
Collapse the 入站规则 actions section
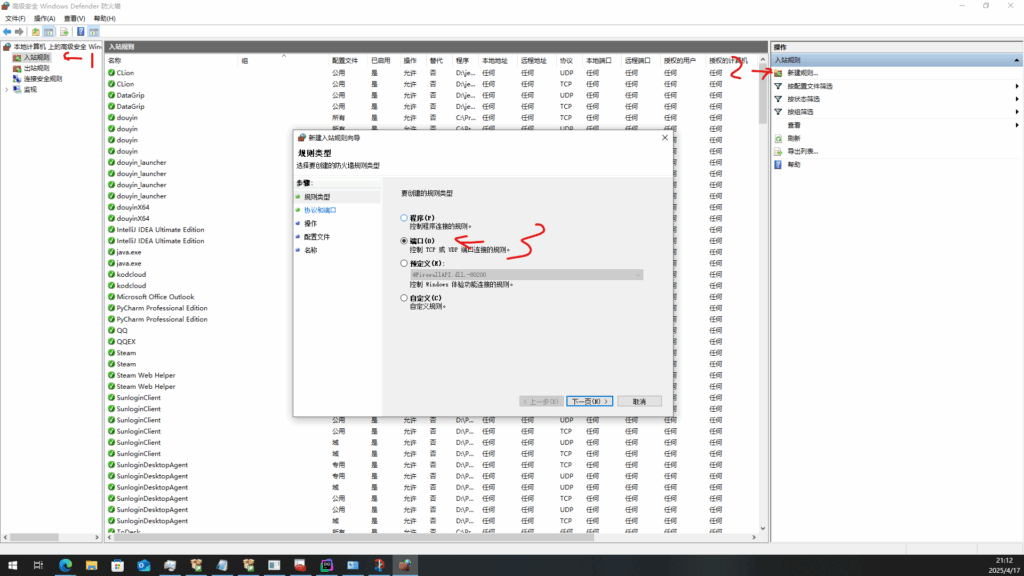pyautogui.click(x=1016, y=61)
